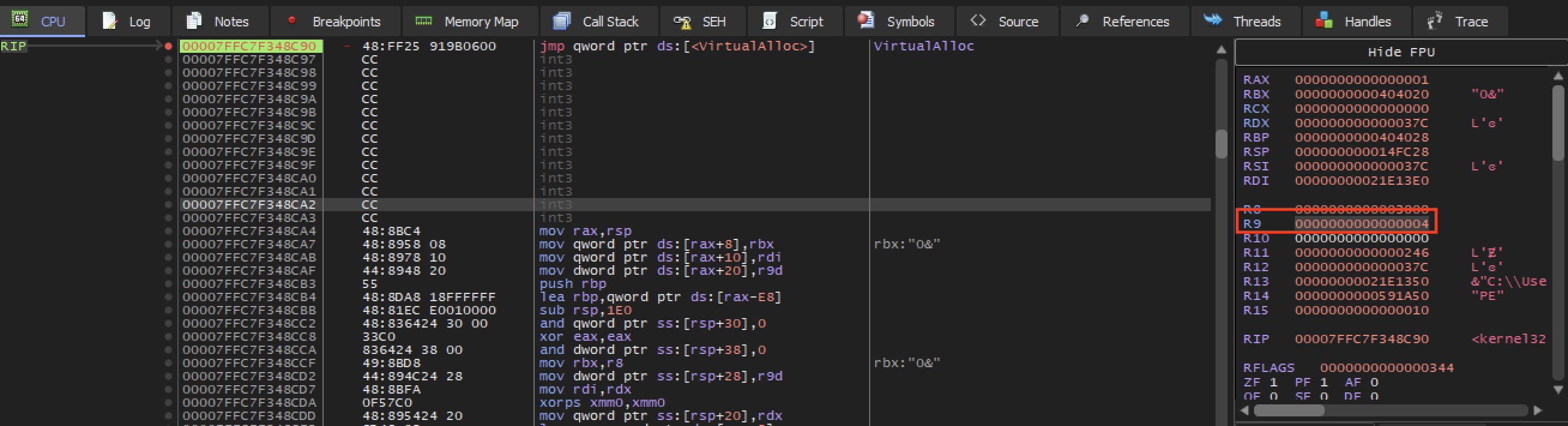Click the Log tab page icon
Viewport: 1568px width, 426px height.
pos(110,21)
